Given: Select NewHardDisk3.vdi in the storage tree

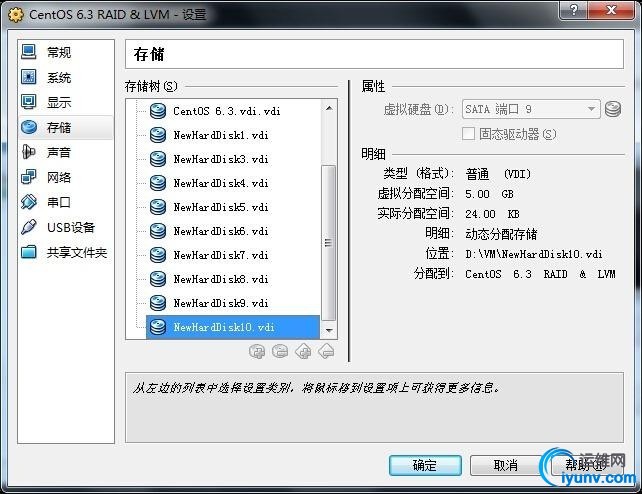Looking at the screenshot, I should point(233,159).
